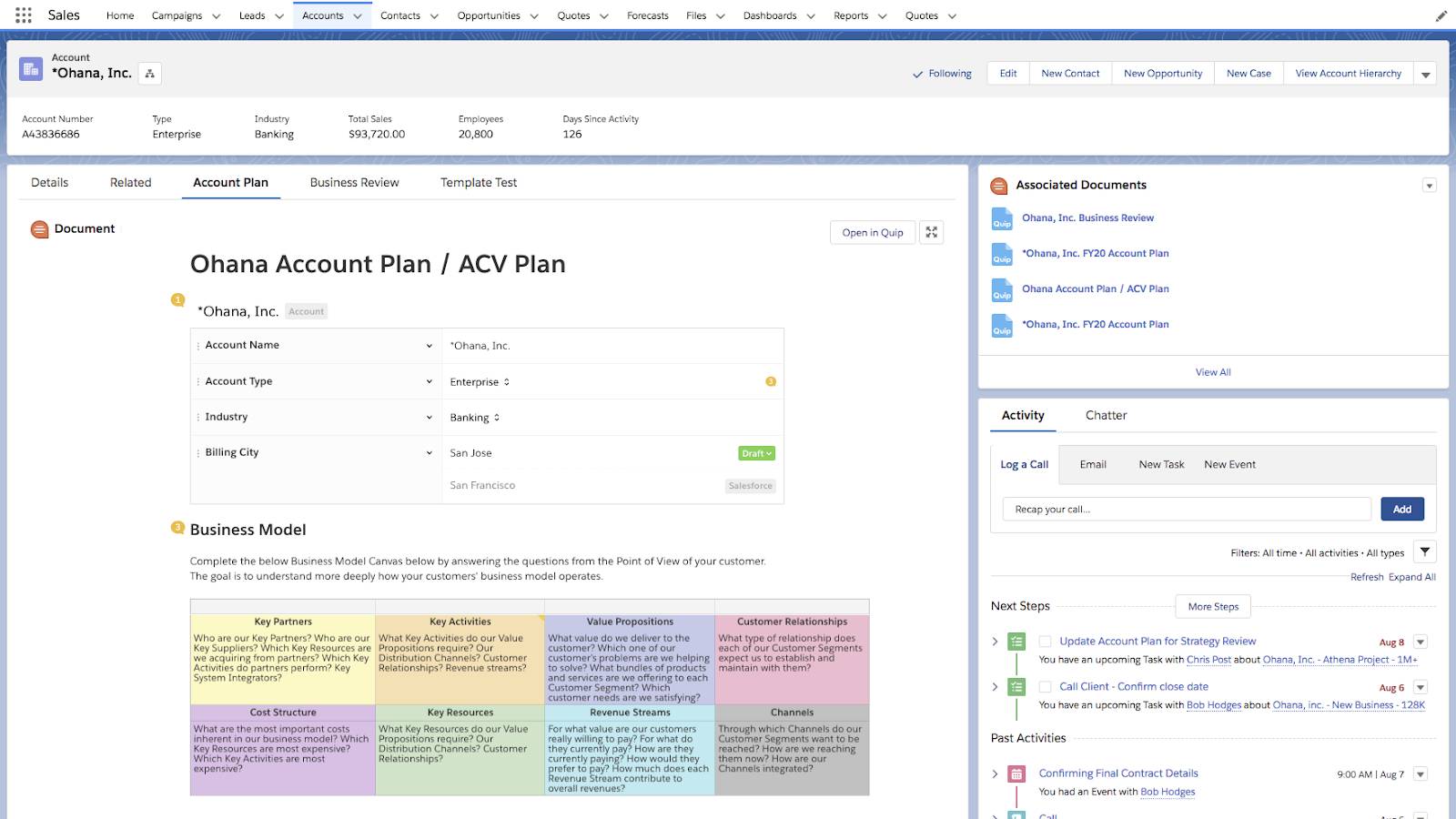Open action menu for Aug 6 task
1456x819 pixels.
[1421, 687]
